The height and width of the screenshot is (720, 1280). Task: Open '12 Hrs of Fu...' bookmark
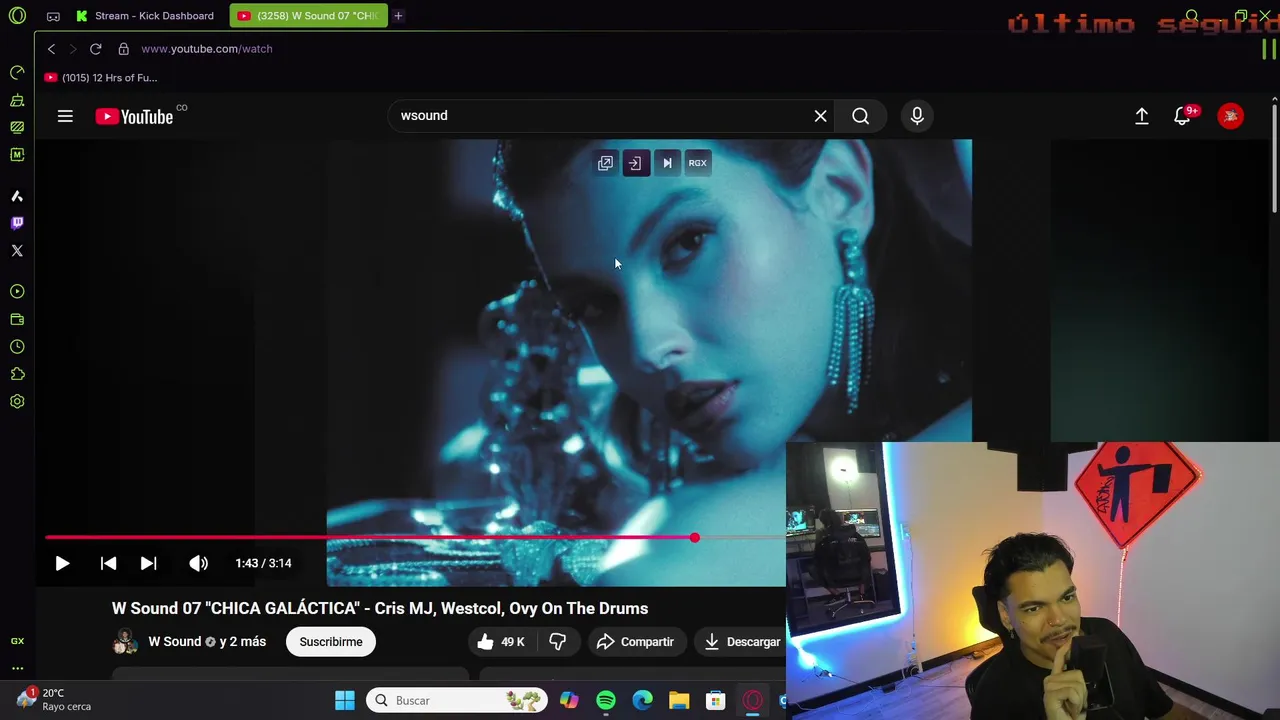pyautogui.click(x=101, y=78)
